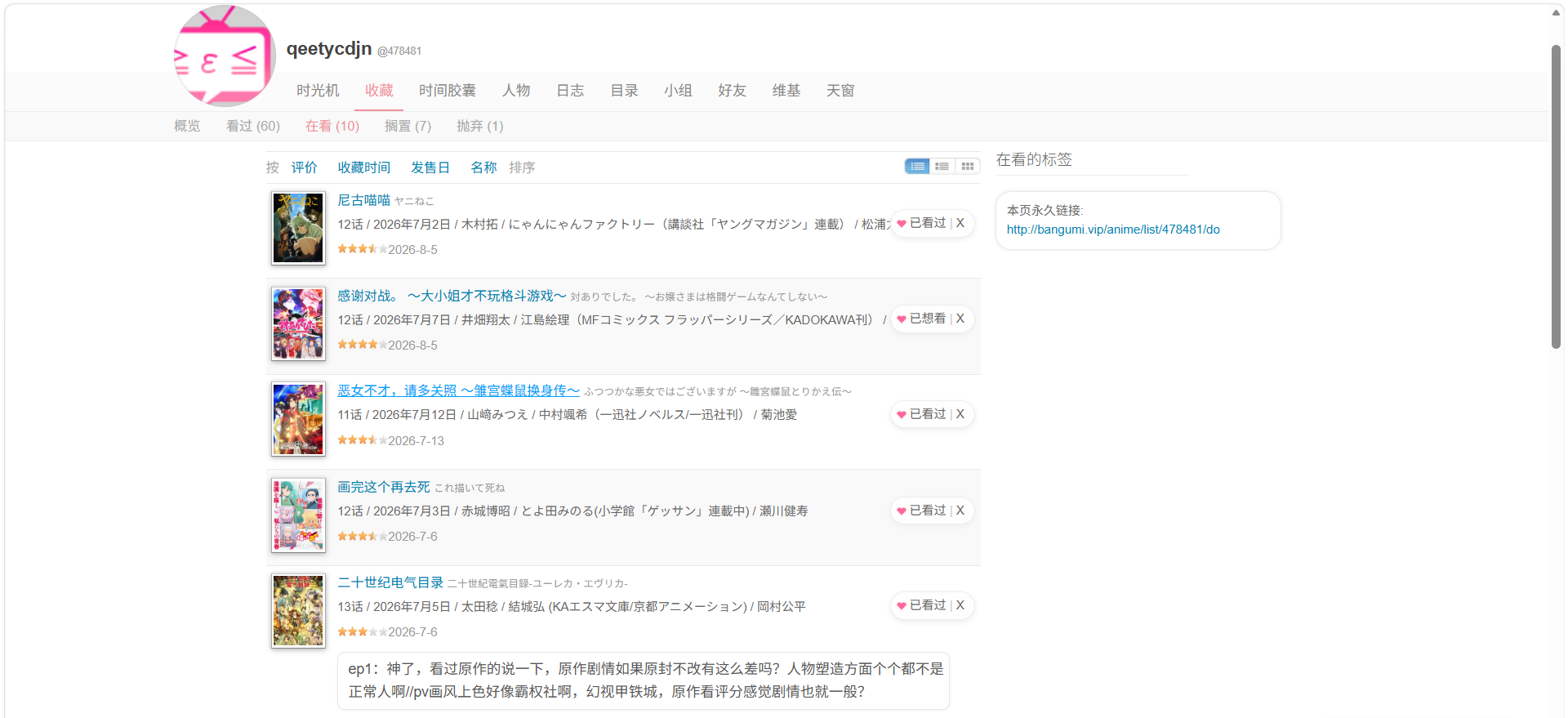This screenshot has width=1568, height=718.
Task: Open the 小组 tab
Action: (678, 91)
